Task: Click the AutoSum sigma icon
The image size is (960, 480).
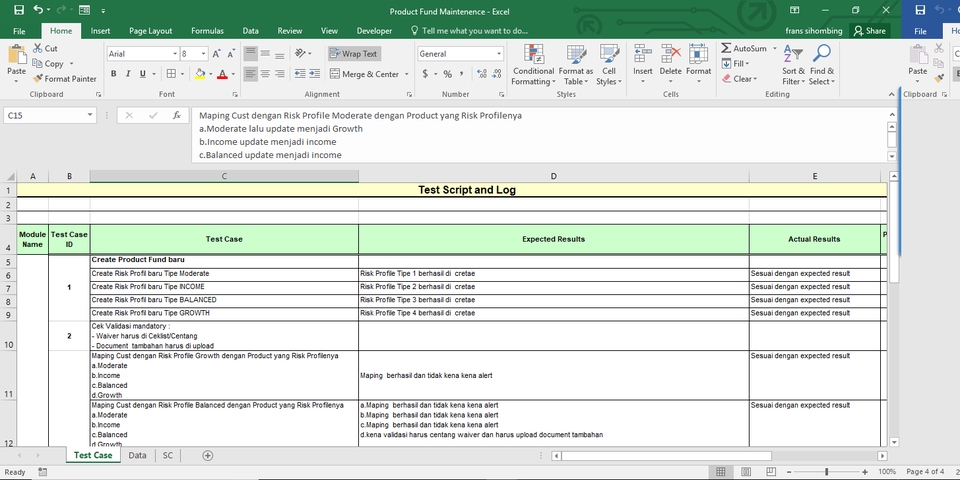Action: [x=726, y=48]
